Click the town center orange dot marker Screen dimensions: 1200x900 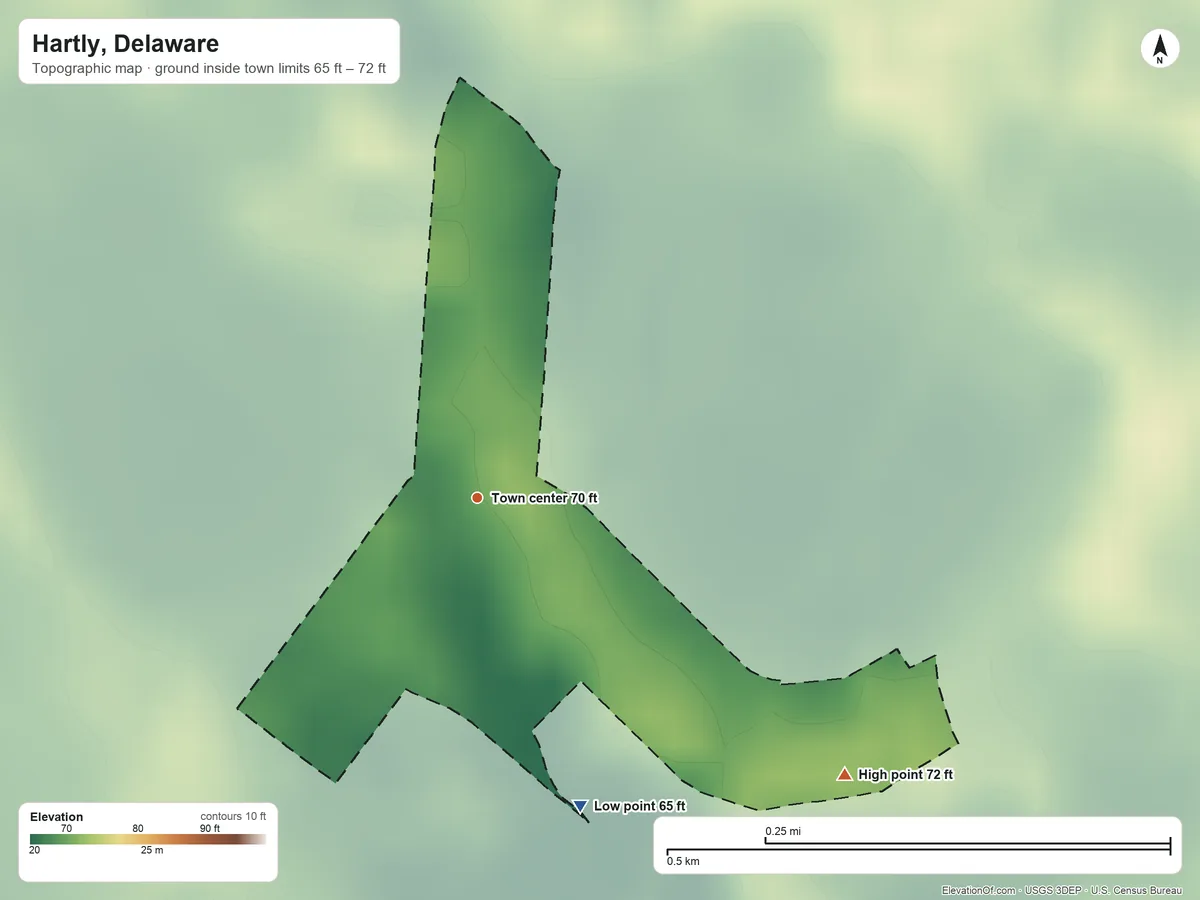pos(477,498)
